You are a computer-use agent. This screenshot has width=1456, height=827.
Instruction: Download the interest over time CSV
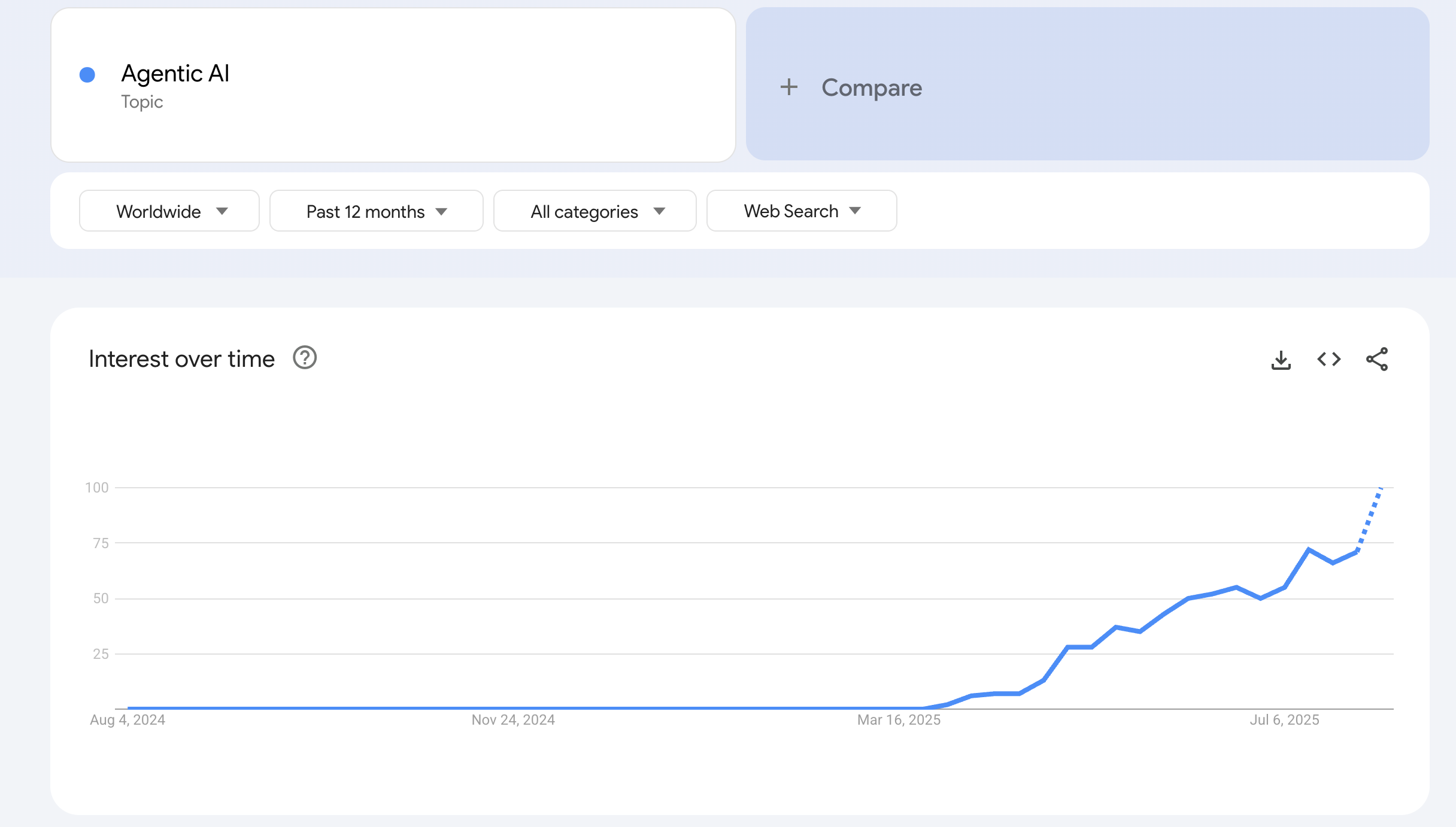(x=1281, y=360)
